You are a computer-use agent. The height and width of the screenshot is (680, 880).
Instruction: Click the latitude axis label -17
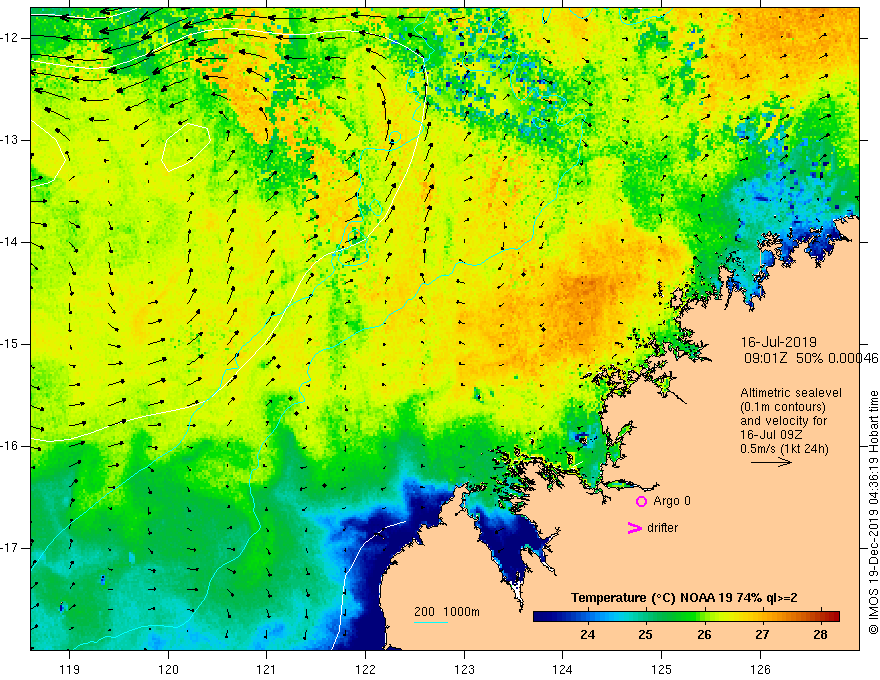tap(10, 548)
